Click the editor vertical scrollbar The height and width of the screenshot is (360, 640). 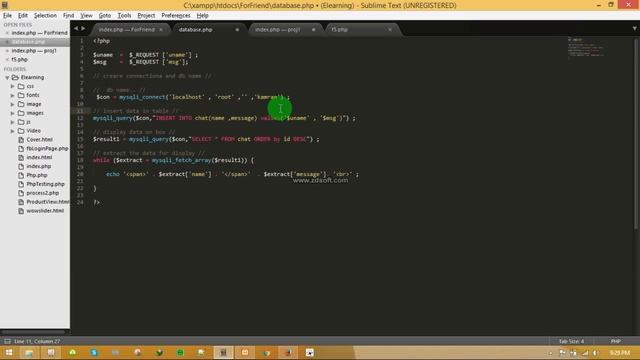click(x=636, y=133)
